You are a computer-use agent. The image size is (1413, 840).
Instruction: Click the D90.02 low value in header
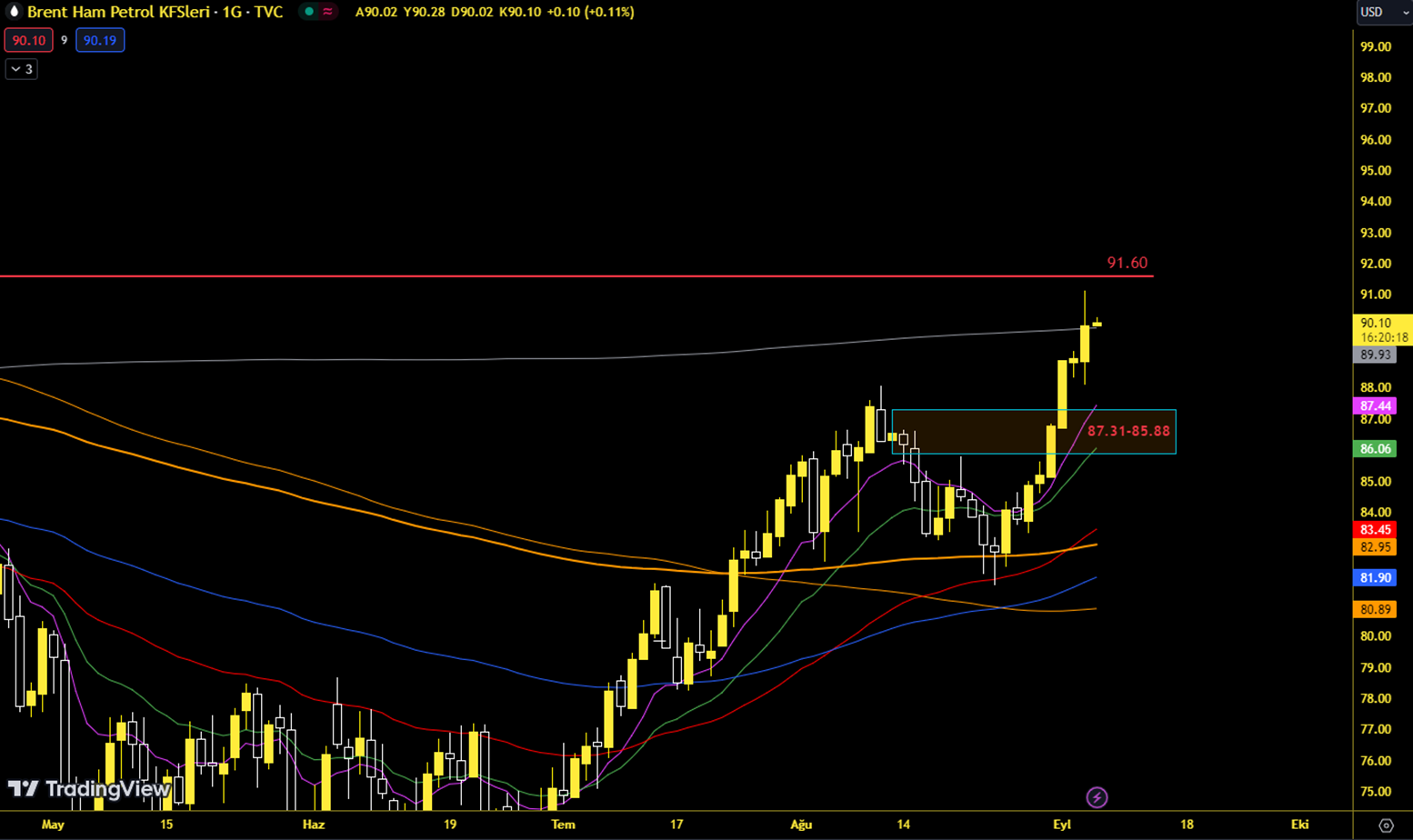point(472,12)
